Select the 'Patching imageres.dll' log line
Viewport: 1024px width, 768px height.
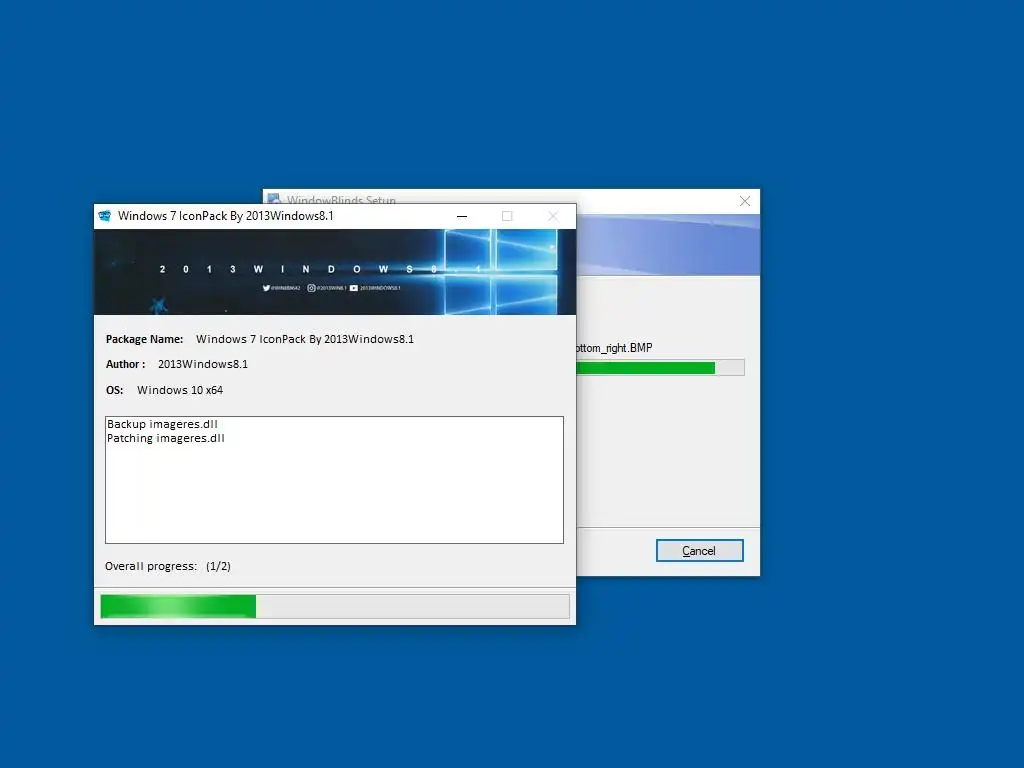tap(166, 438)
